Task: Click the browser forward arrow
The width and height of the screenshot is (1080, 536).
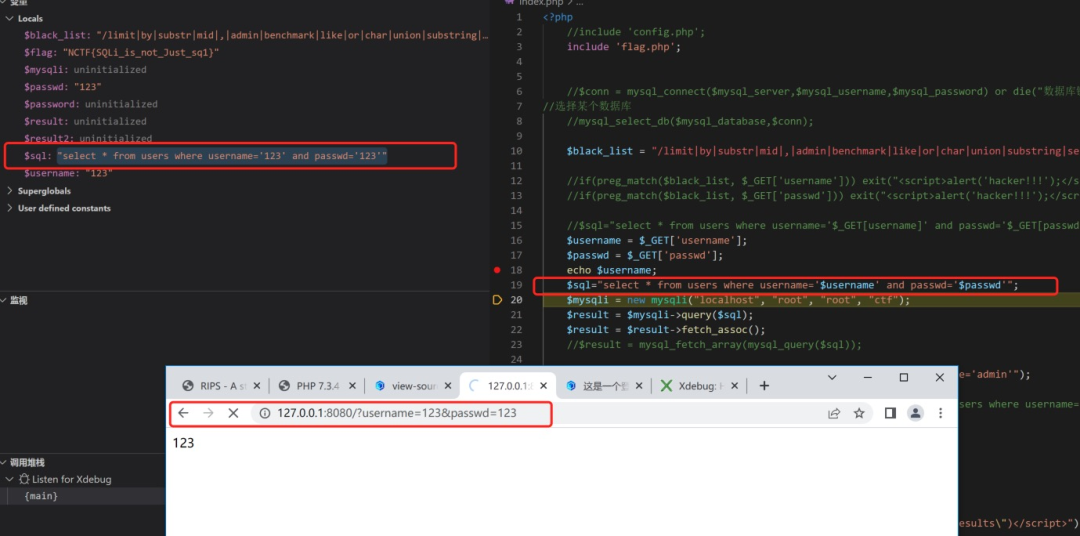Action: 208,413
